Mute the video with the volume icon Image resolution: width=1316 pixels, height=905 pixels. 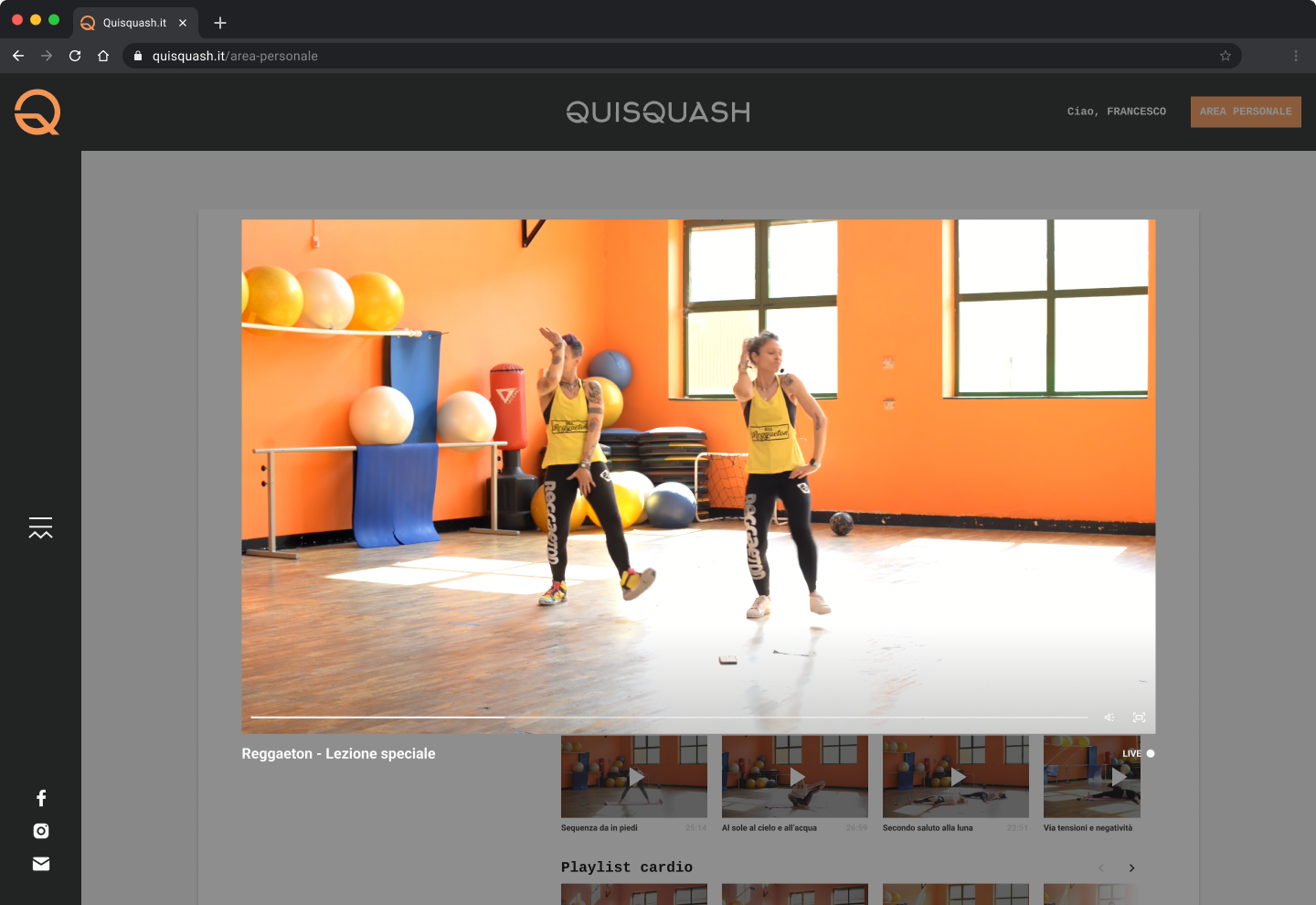pyautogui.click(x=1109, y=718)
